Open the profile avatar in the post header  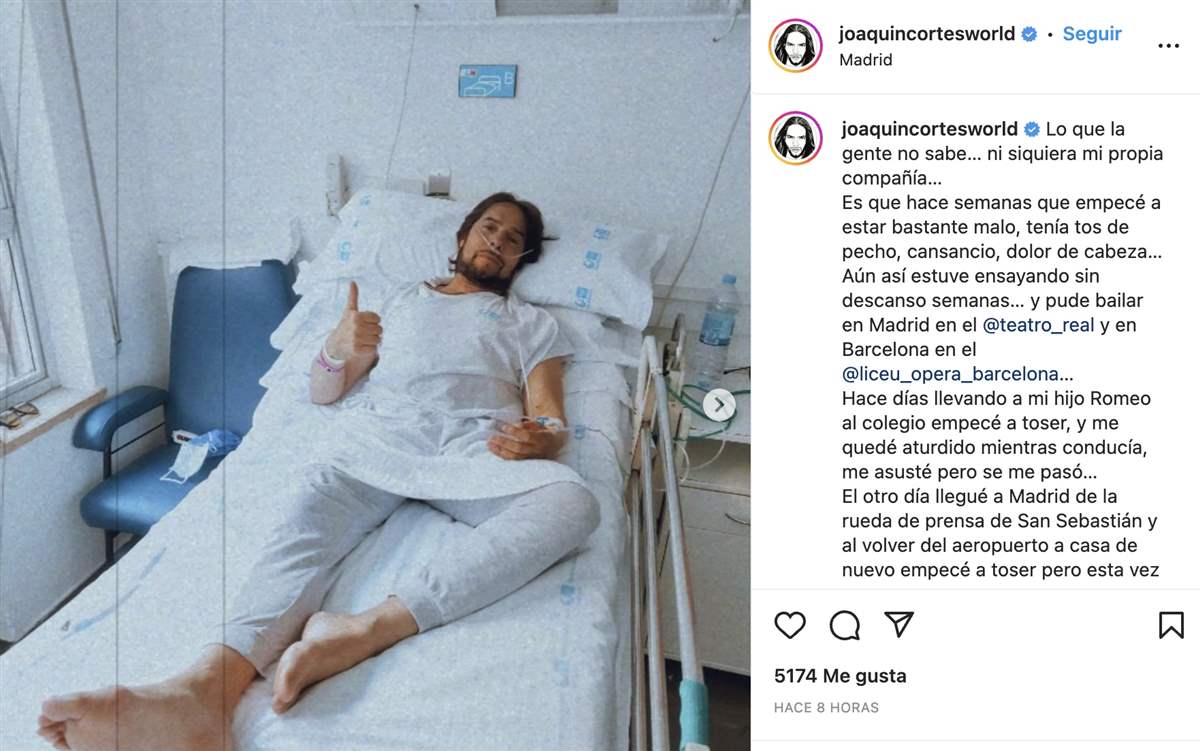pyautogui.click(x=796, y=46)
